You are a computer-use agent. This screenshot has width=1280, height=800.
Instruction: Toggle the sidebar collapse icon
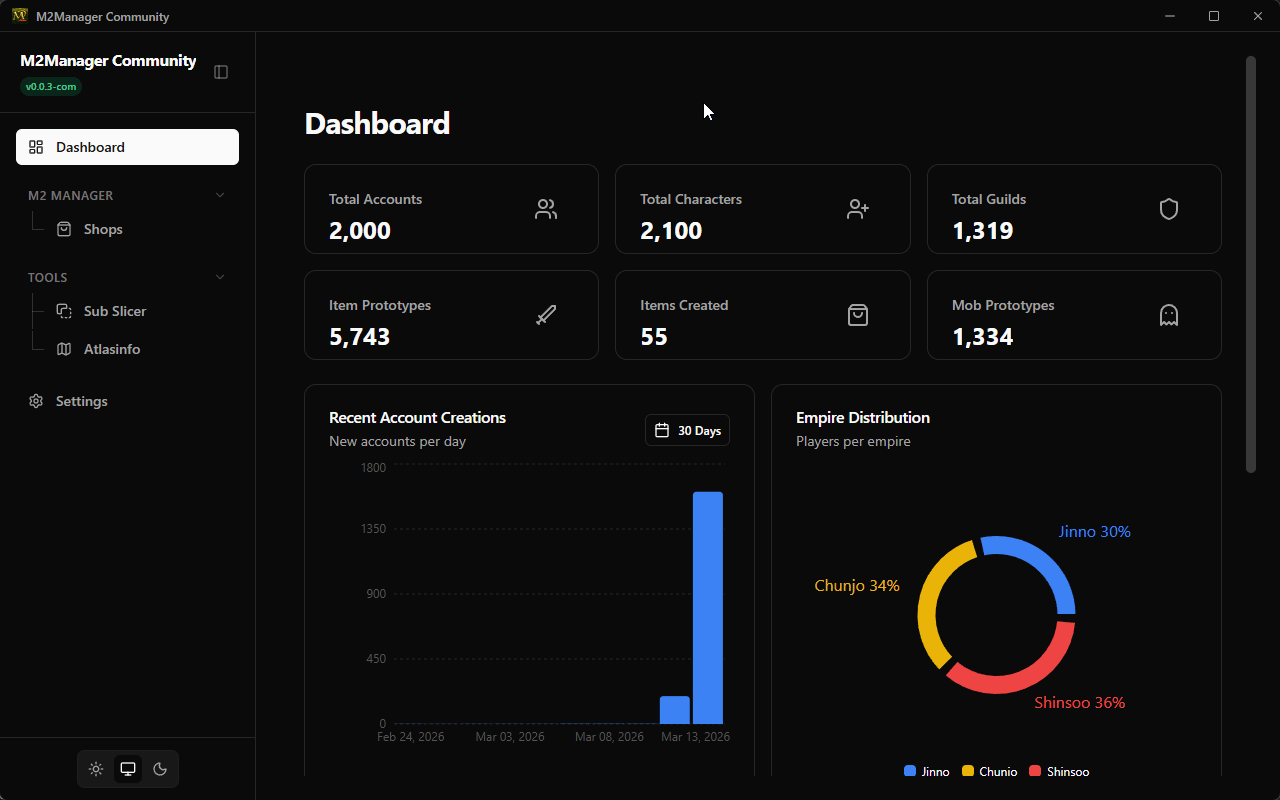221,72
